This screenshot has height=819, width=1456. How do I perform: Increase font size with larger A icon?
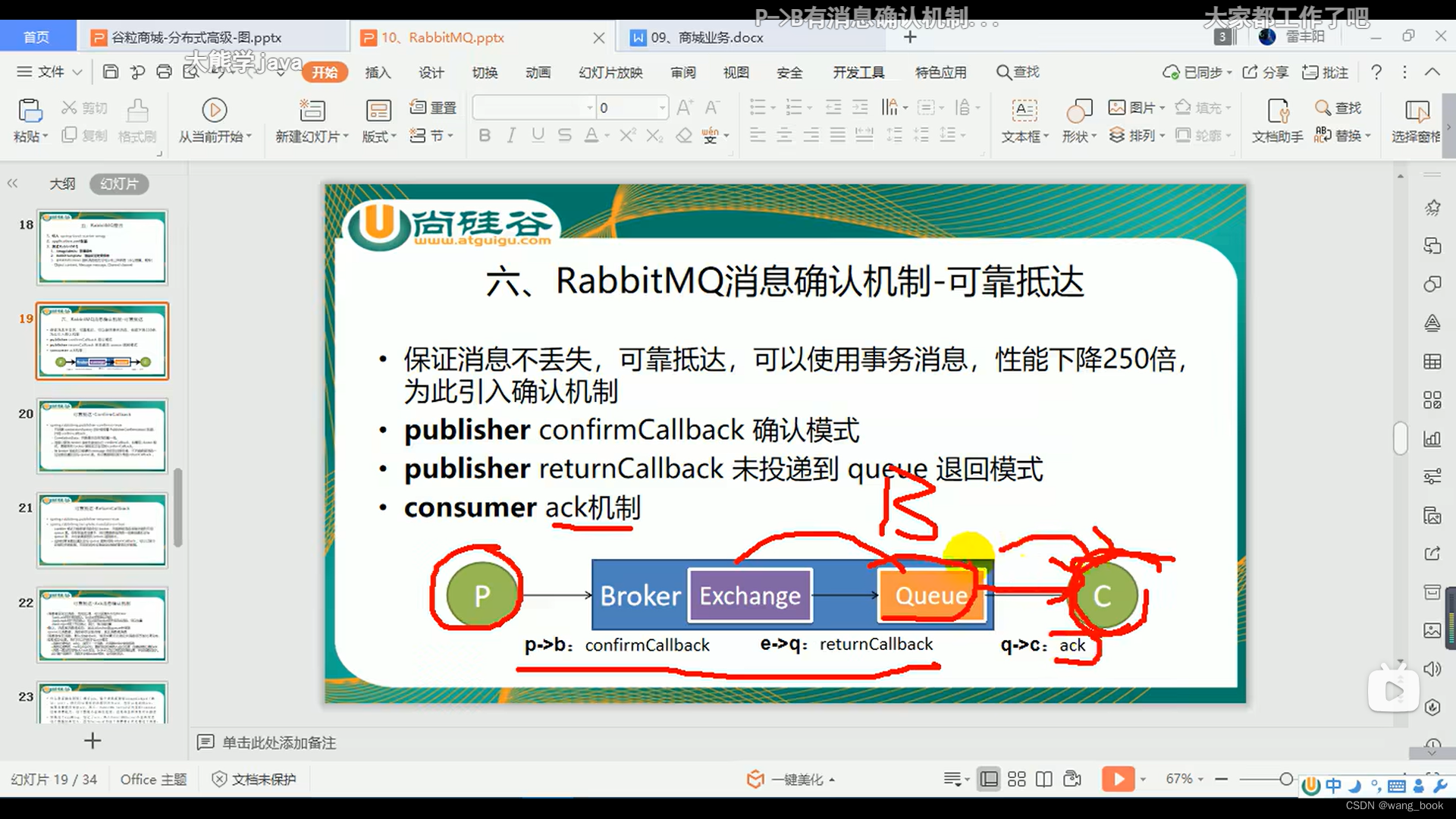pyautogui.click(x=684, y=108)
